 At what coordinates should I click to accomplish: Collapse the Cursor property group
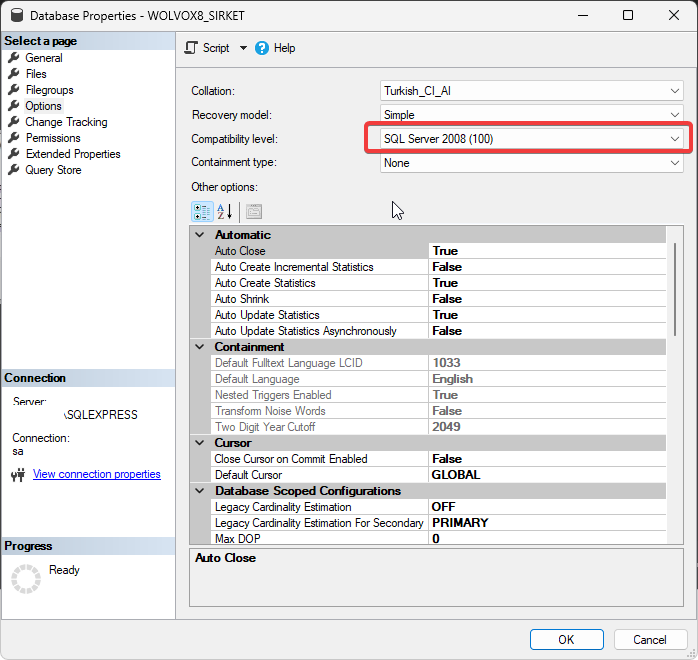point(200,443)
